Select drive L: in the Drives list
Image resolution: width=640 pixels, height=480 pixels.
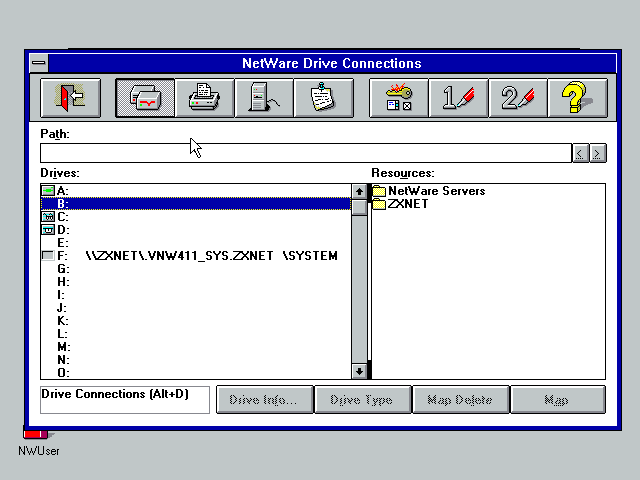[196, 334]
